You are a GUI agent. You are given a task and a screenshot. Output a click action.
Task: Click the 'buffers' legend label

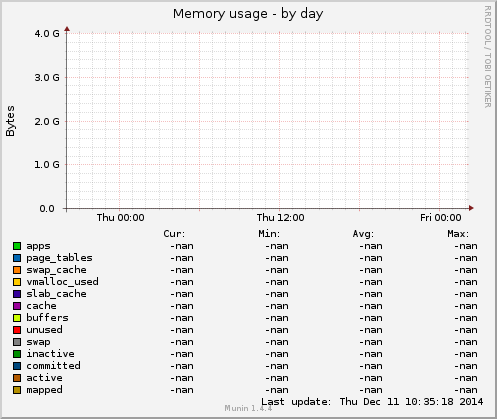(47, 318)
